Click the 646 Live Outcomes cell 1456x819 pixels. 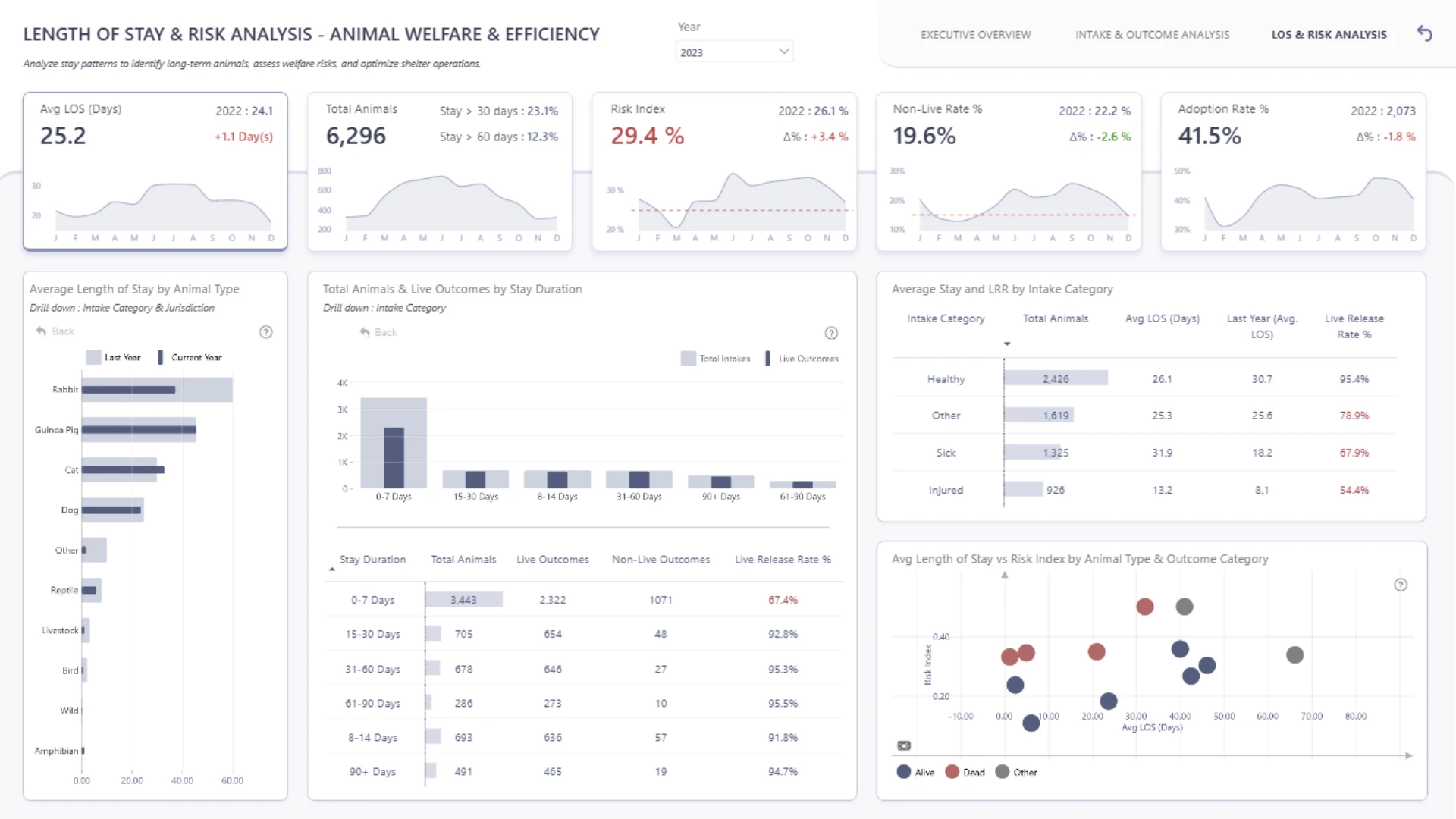pyautogui.click(x=552, y=669)
